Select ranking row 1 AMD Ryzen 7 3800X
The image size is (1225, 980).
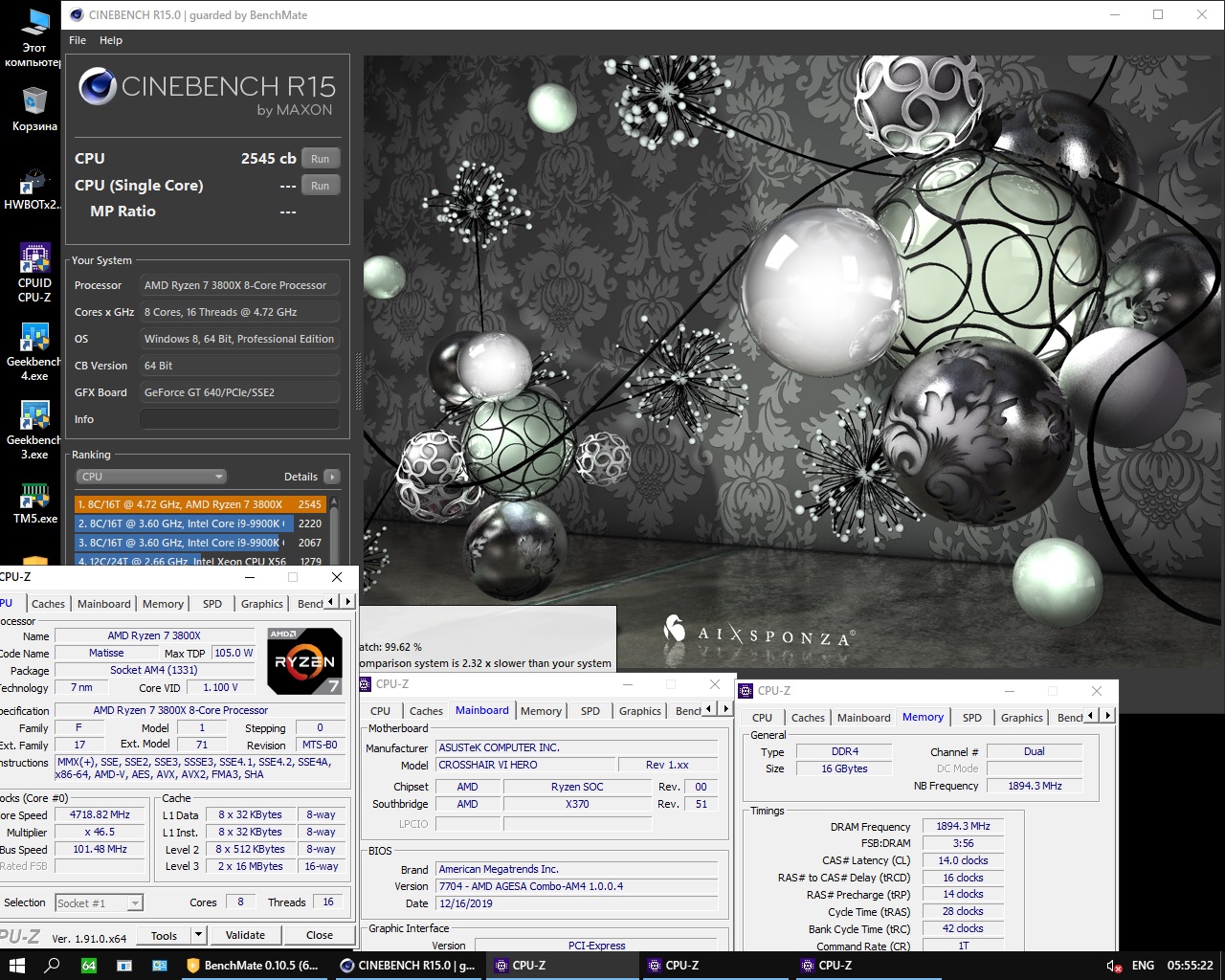tap(200, 504)
